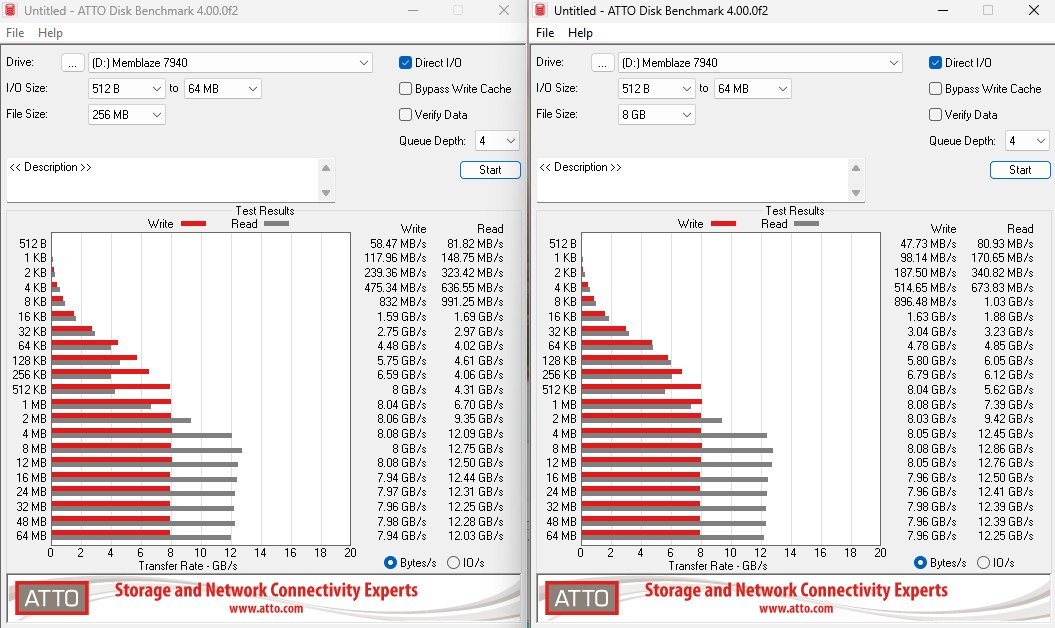Click the drive browse (...) button, right window

602,63
